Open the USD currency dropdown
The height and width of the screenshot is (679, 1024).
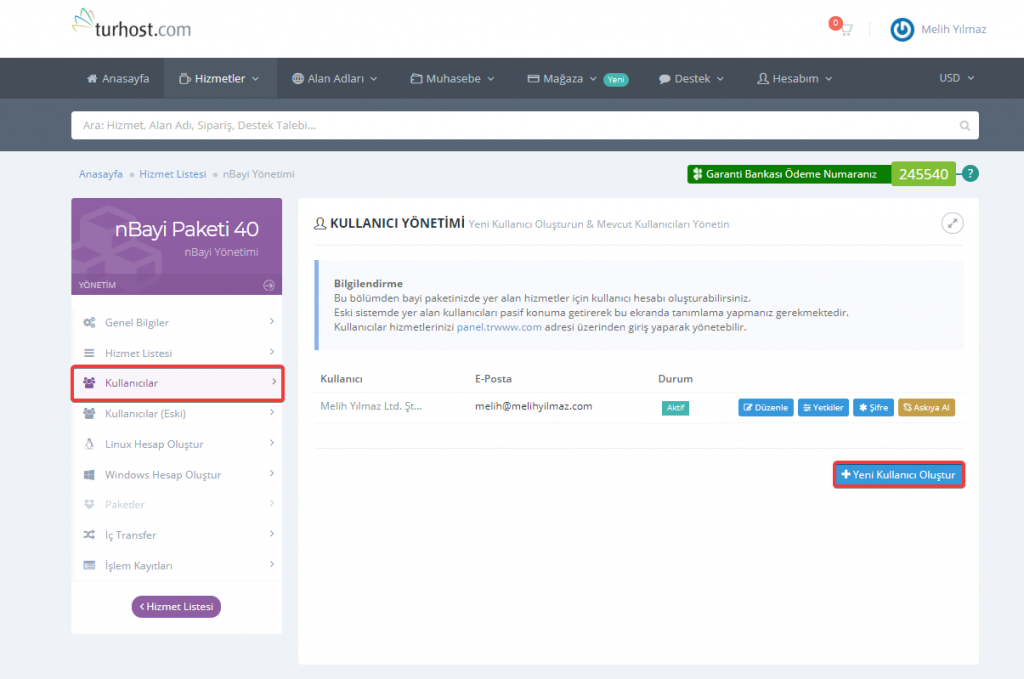[x=956, y=78]
